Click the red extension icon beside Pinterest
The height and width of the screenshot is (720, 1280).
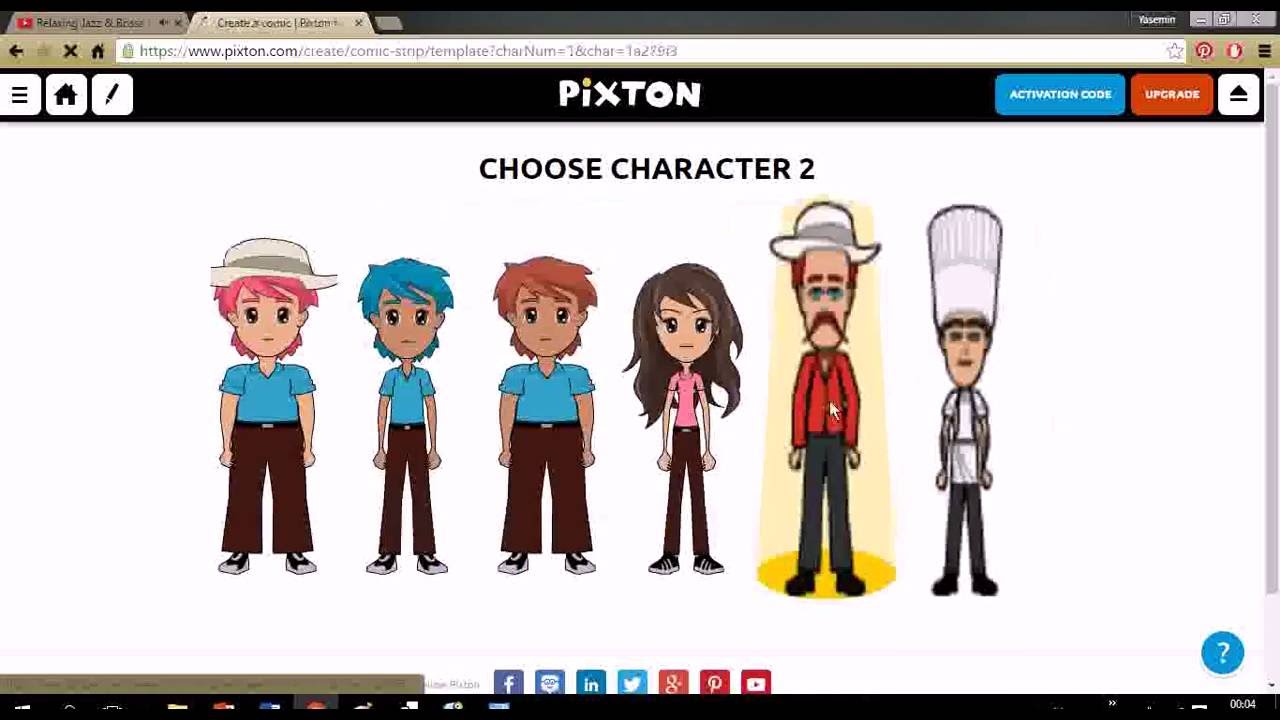tap(1234, 51)
